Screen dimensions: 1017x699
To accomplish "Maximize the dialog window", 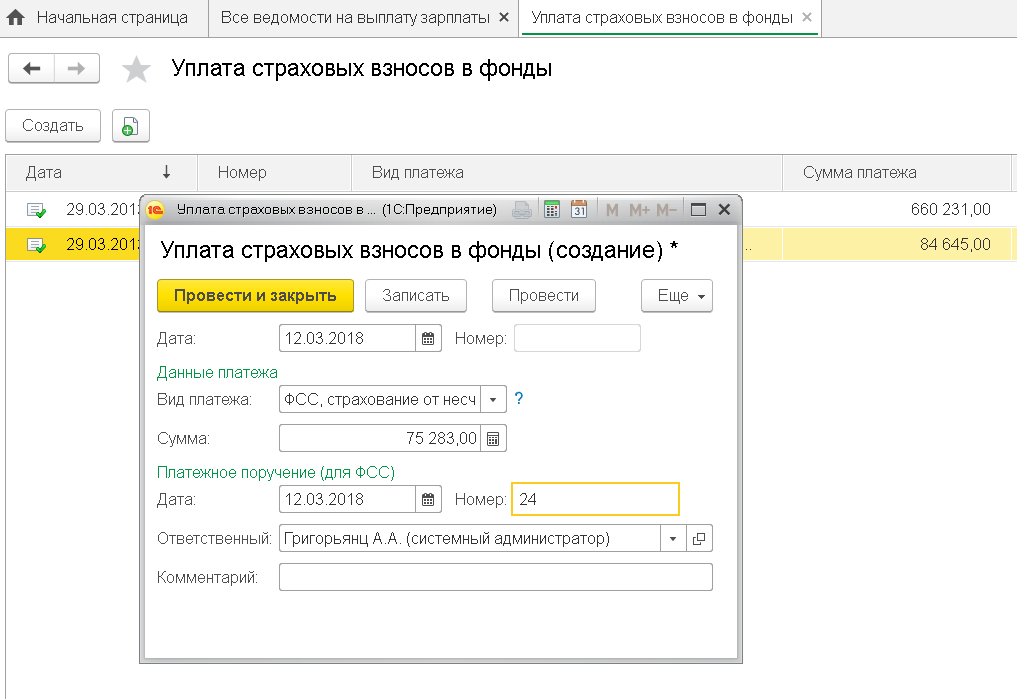I will click(x=698, y=209).
